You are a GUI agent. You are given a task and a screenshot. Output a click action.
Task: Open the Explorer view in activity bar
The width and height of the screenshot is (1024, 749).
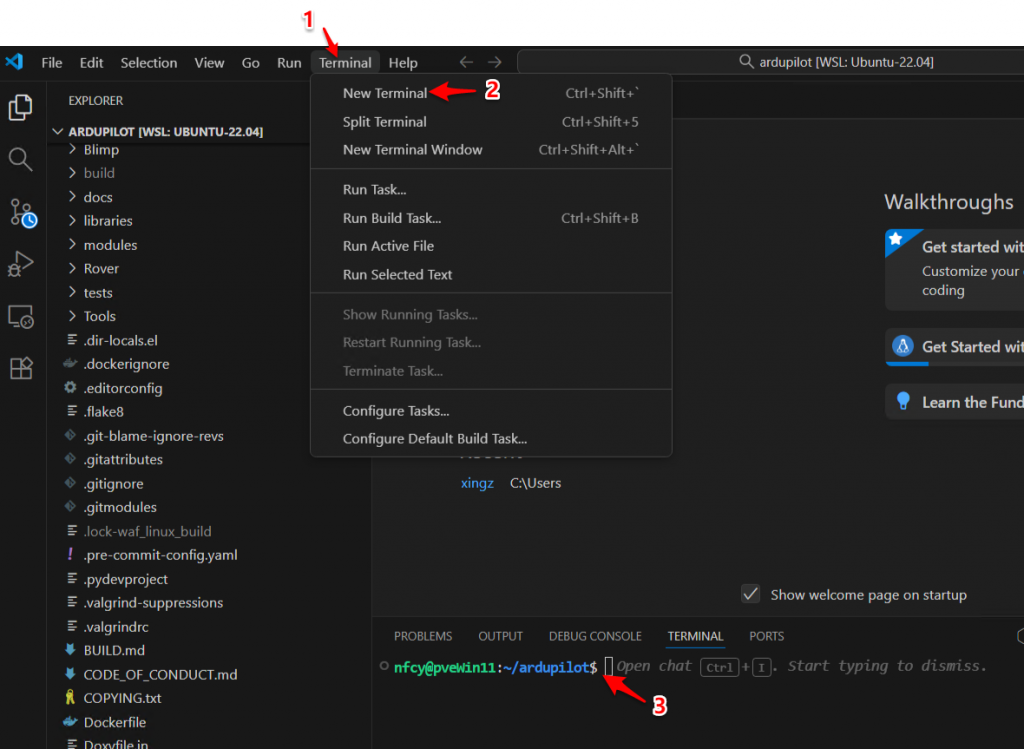pyautogui.click(x=21, y=107)
